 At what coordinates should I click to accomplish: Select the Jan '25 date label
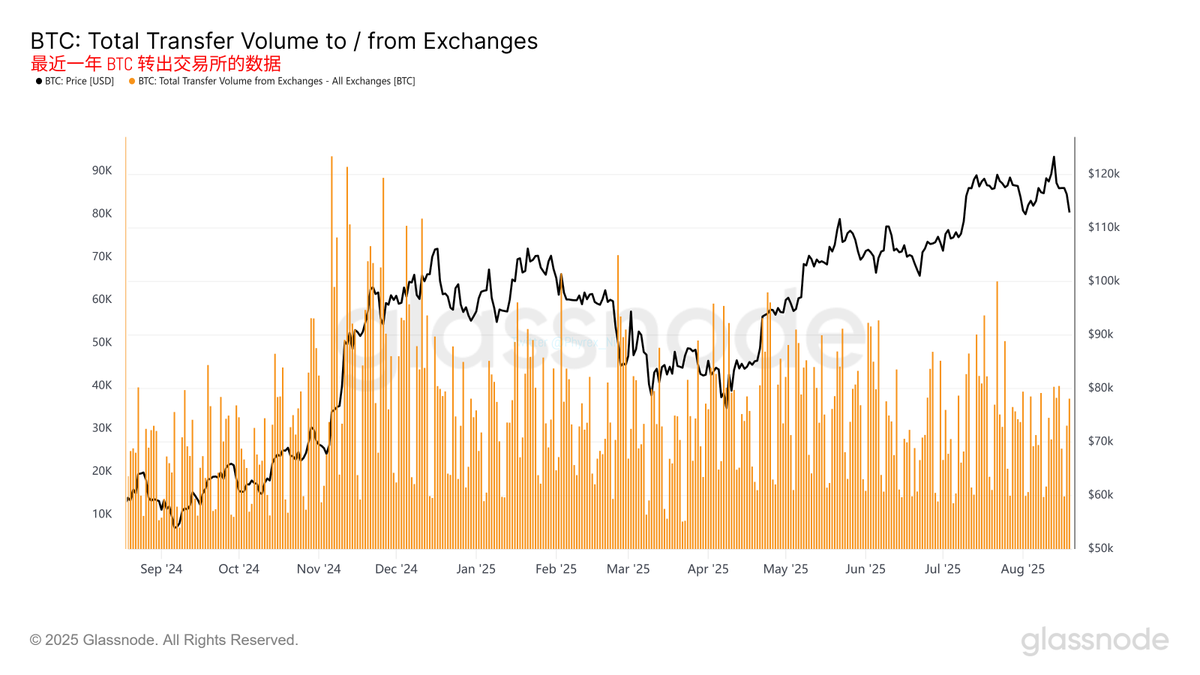point(476,569)
